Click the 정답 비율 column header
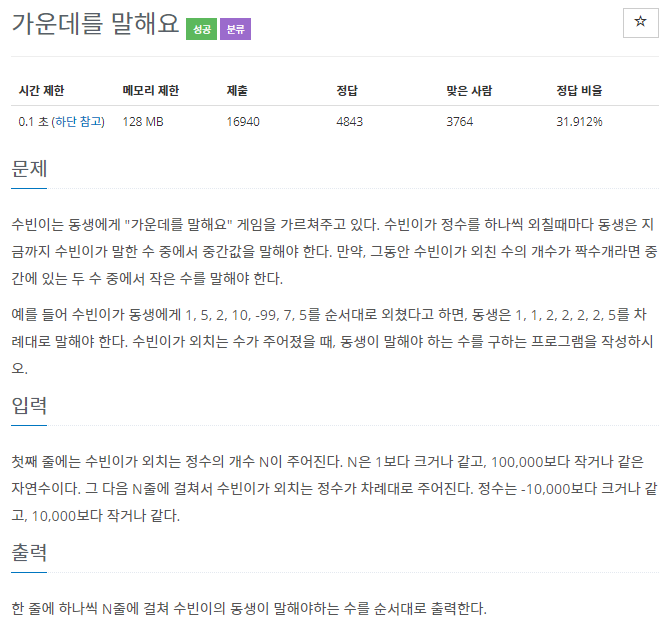The height and width of the screenshot is (632, 671). coord(579,91)
